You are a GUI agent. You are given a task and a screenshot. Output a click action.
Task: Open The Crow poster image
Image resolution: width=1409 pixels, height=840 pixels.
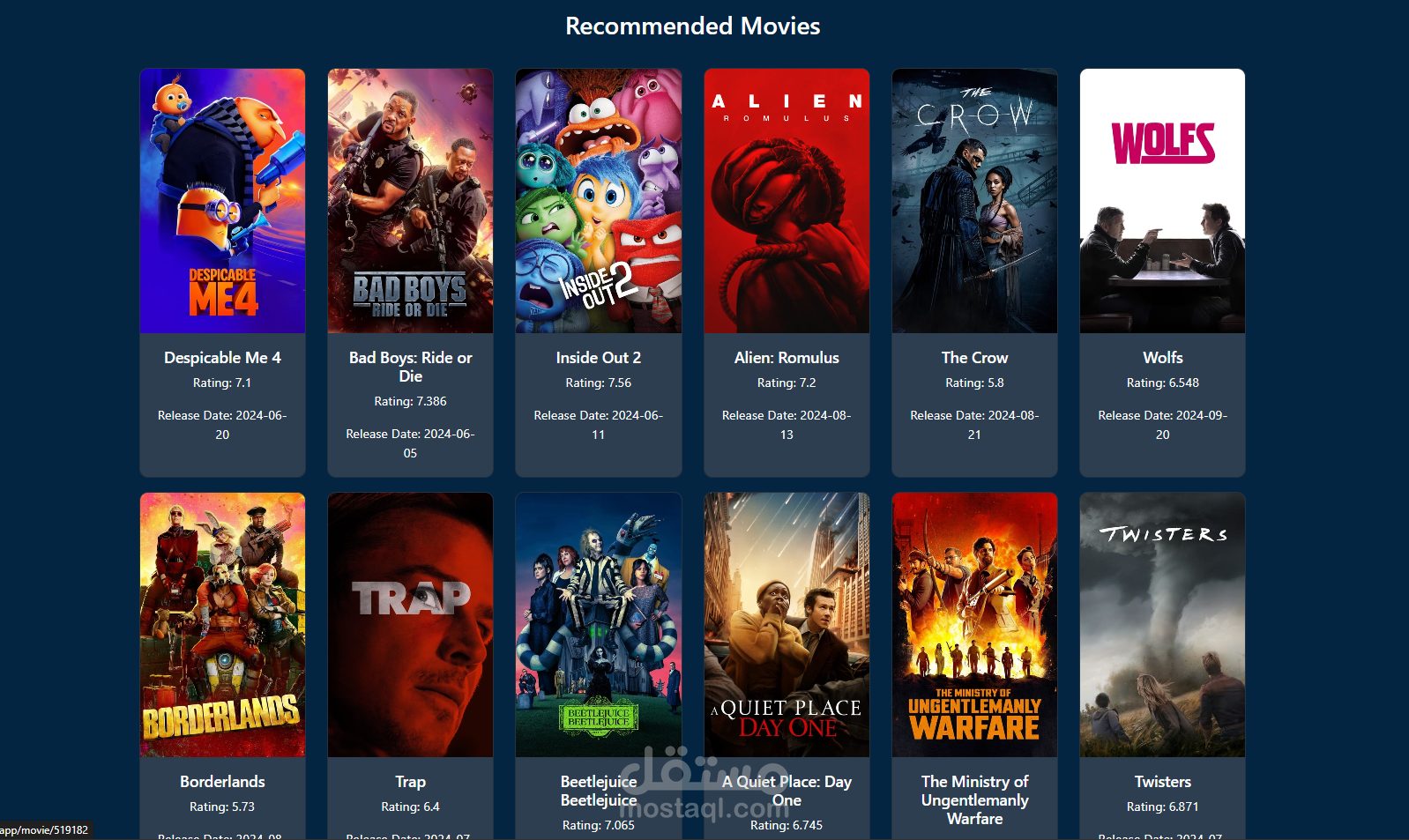click(974, 201)
